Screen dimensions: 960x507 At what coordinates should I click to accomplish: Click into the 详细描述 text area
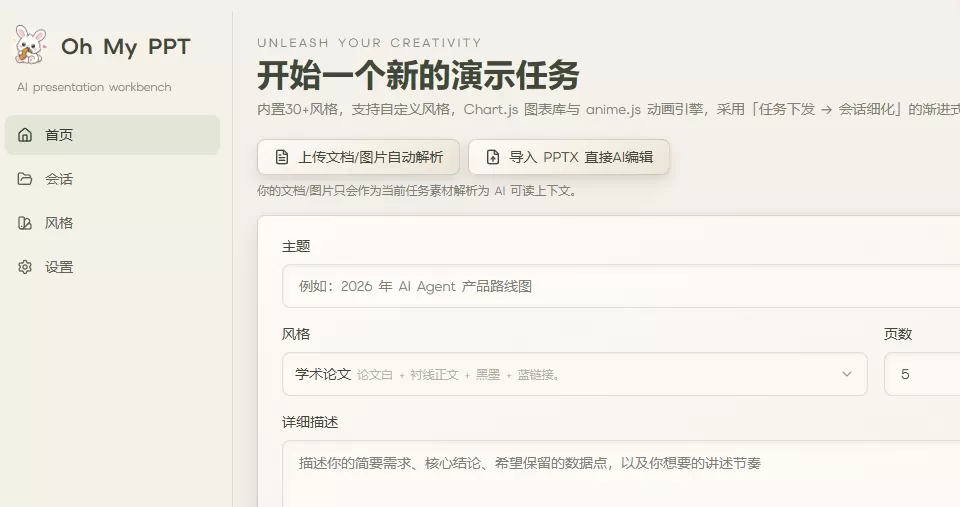coord(621,473)
